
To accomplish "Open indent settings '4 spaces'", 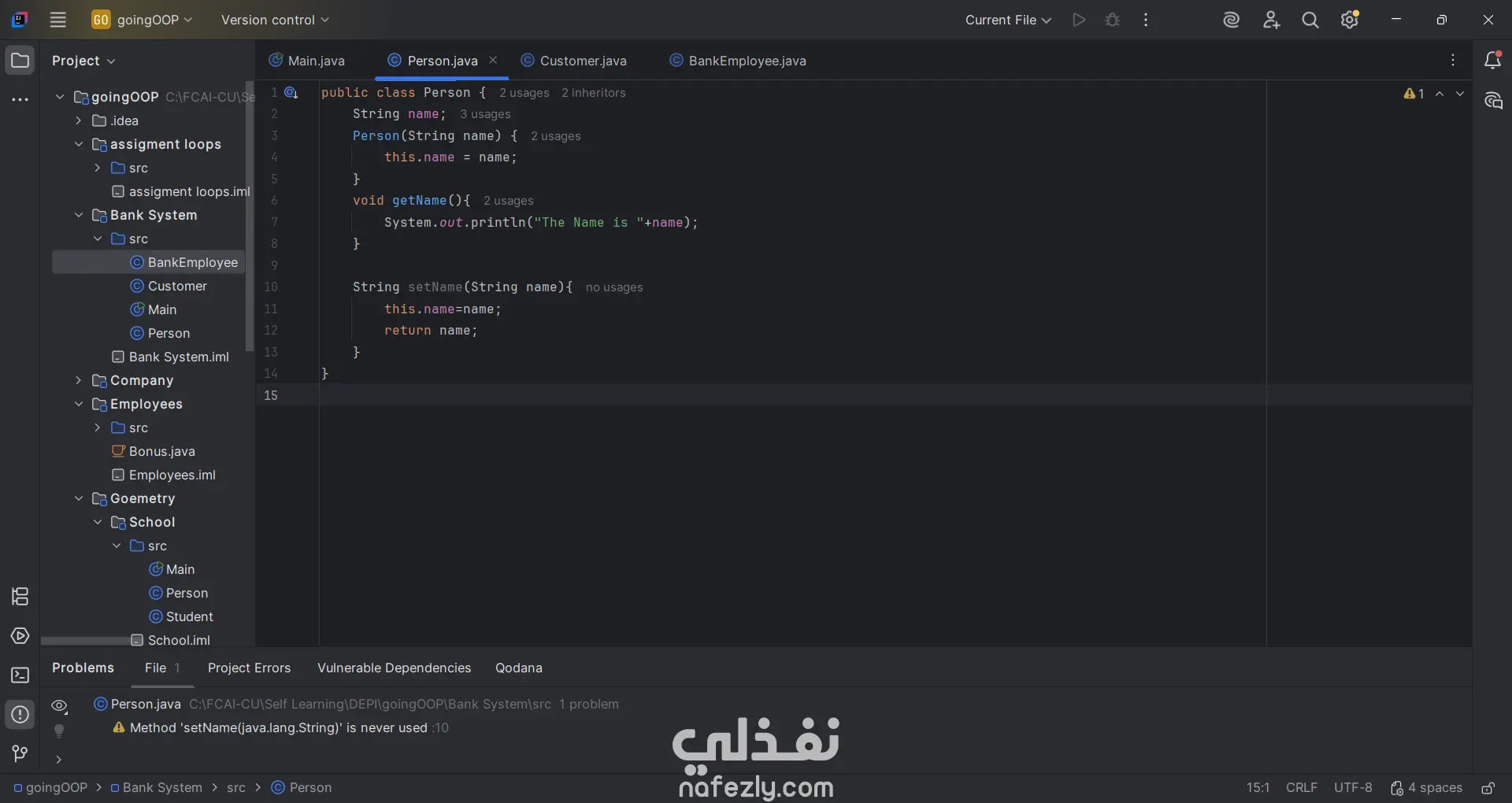I will pyautogui.click(x=1426, y=788).
